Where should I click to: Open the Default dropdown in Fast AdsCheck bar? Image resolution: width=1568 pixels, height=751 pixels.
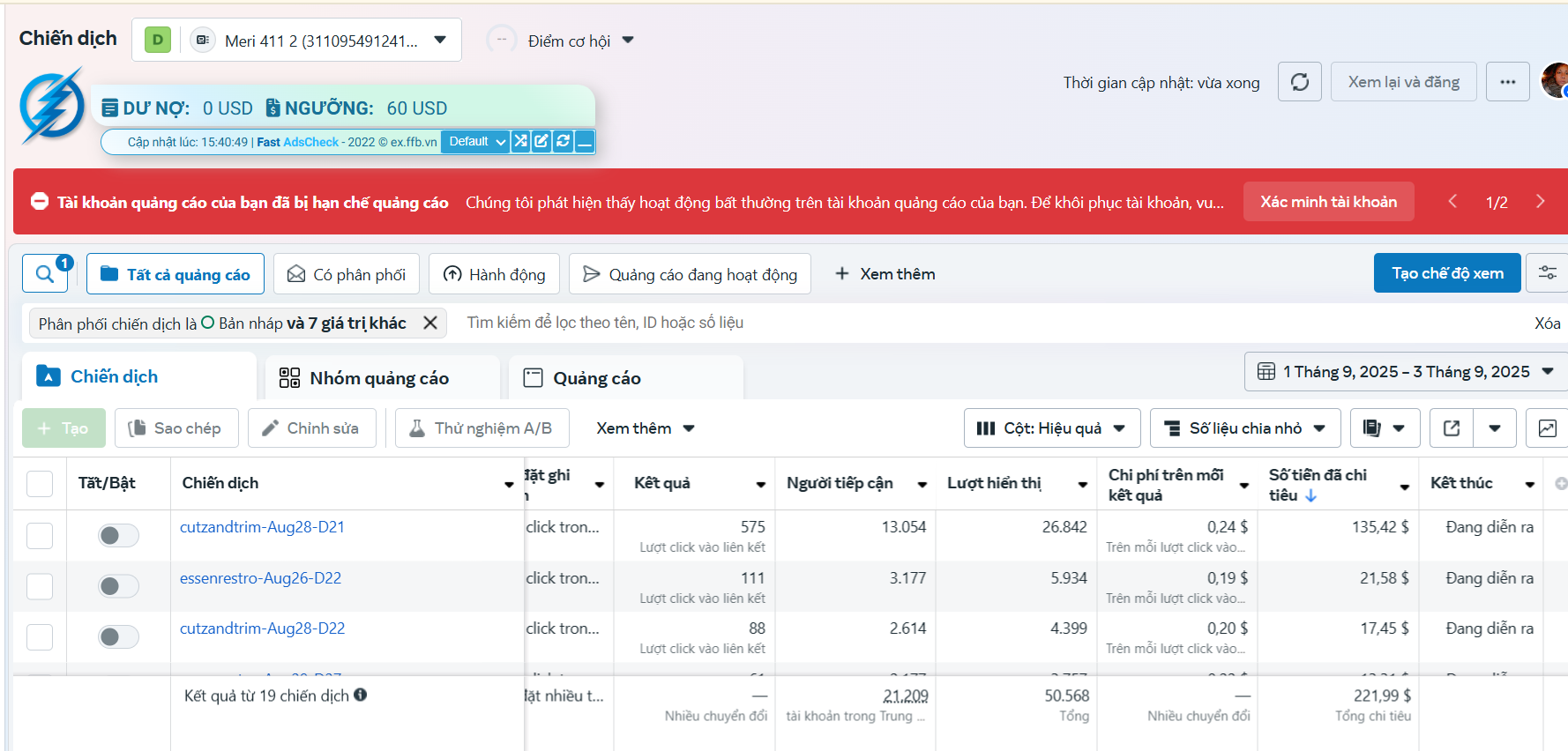(x=476, y=141)
